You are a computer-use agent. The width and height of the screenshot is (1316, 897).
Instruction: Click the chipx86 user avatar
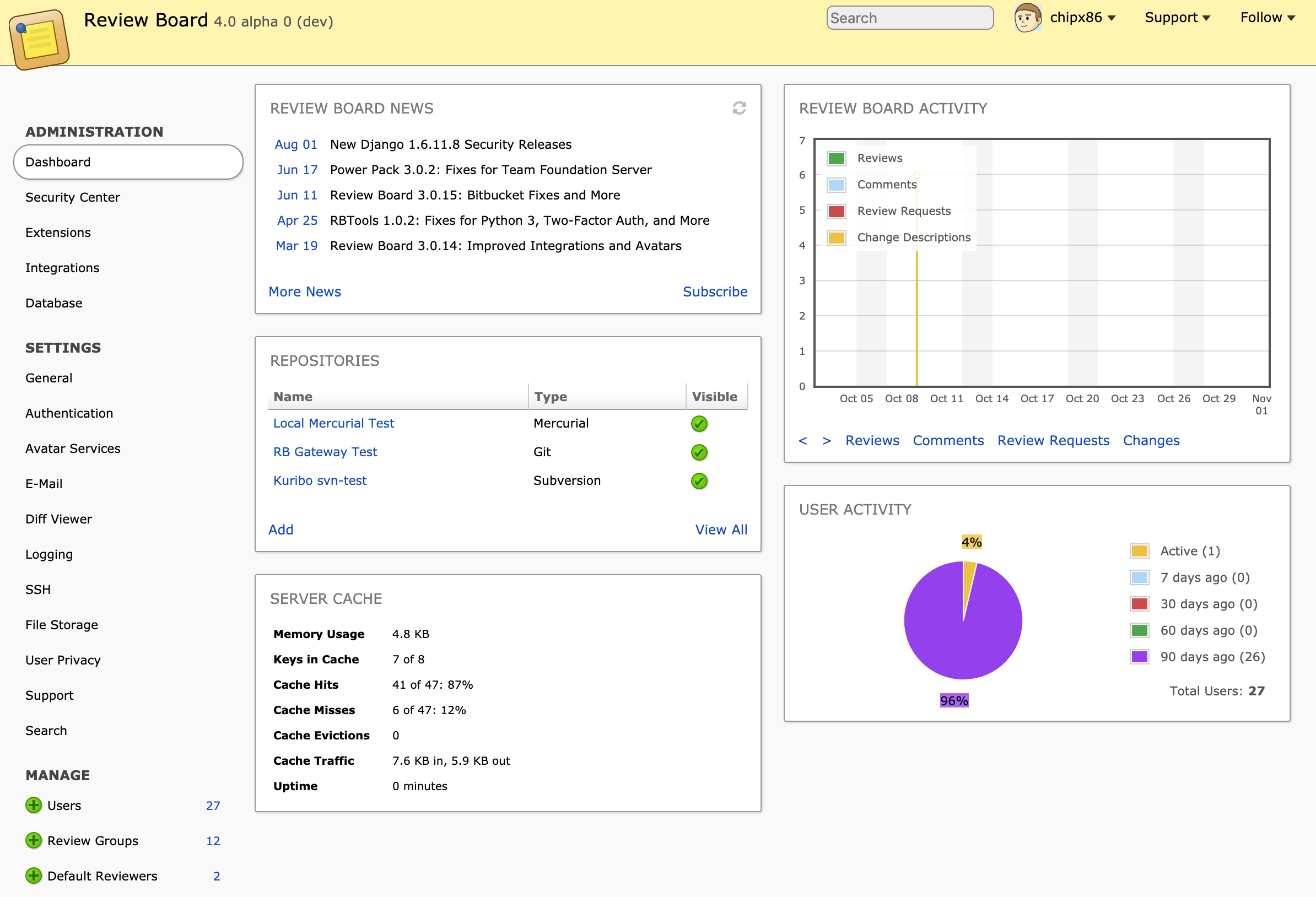pyautogui.click(x=1027, y=18)
